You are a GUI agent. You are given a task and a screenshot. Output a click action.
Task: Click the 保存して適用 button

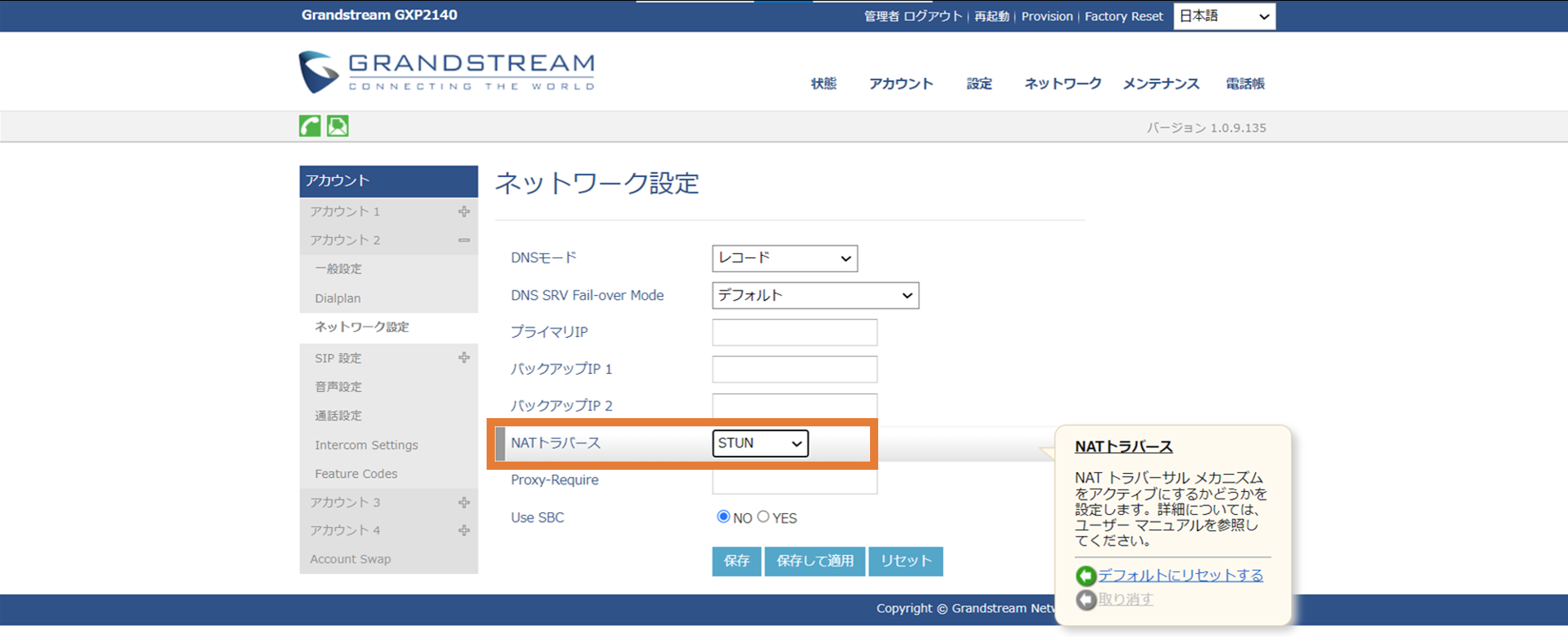click(x=814, y=562)
